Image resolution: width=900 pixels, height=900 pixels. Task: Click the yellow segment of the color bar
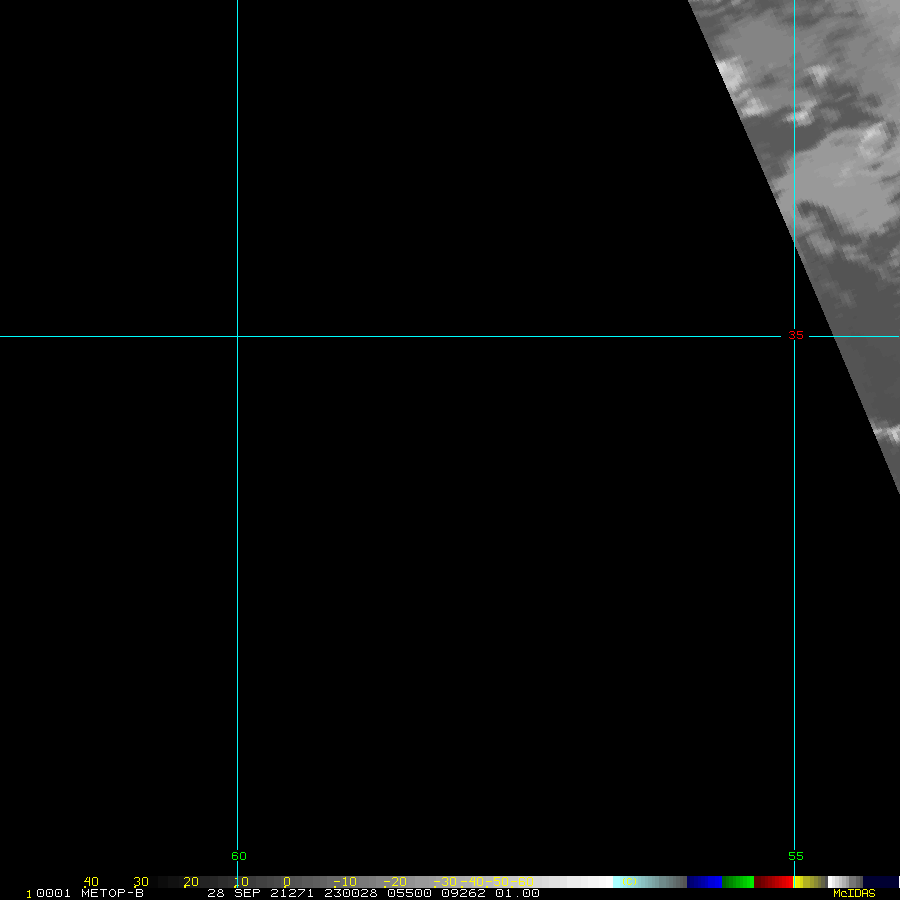click(810, 882)
